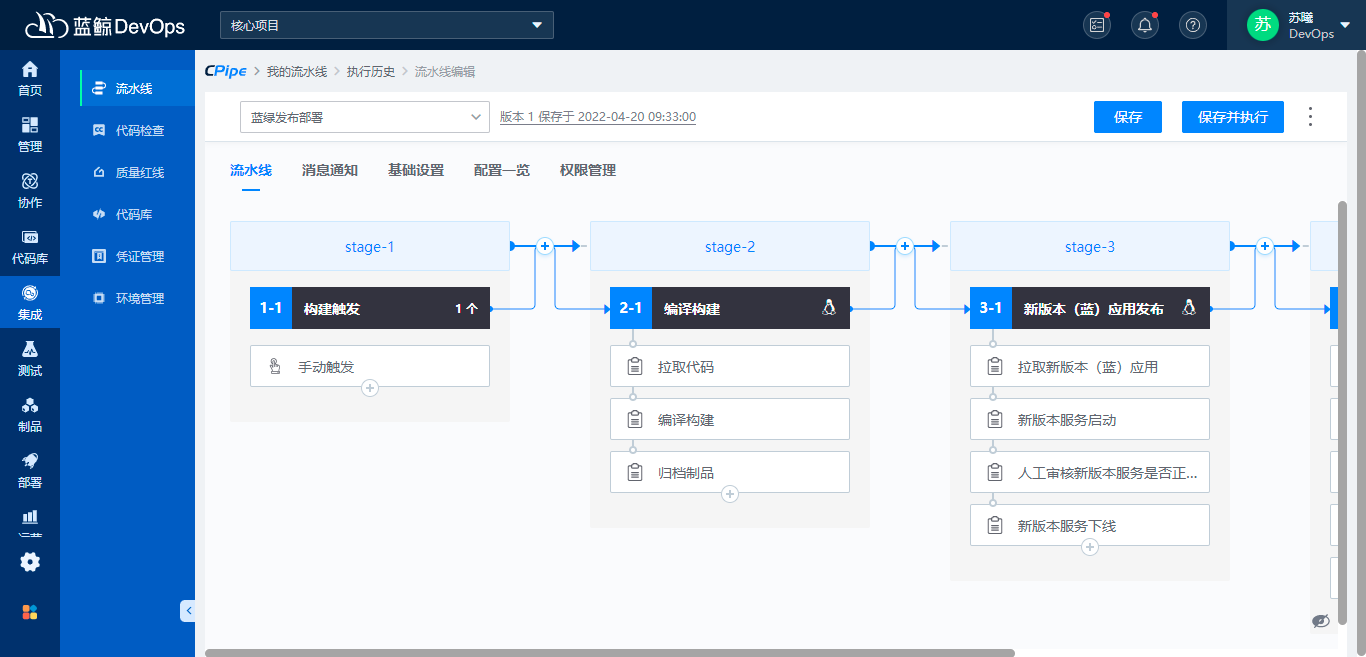Click the 保存并执行 button

tap(1232, 117)
